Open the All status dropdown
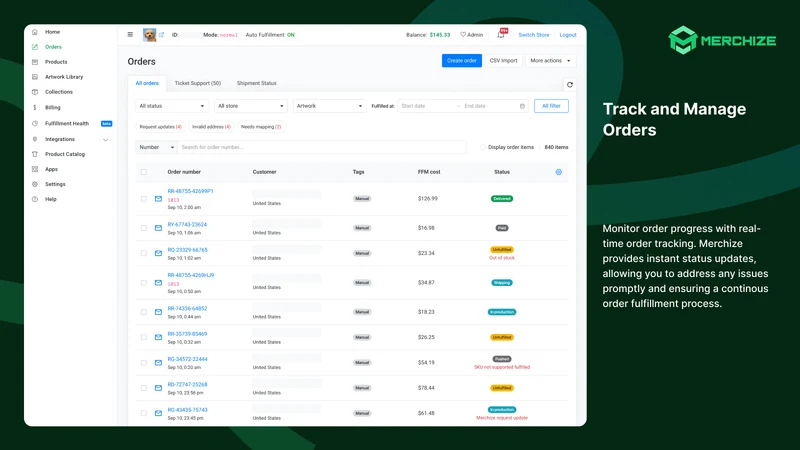This screenshot has width=800, height=450. [x=172, y=106]
